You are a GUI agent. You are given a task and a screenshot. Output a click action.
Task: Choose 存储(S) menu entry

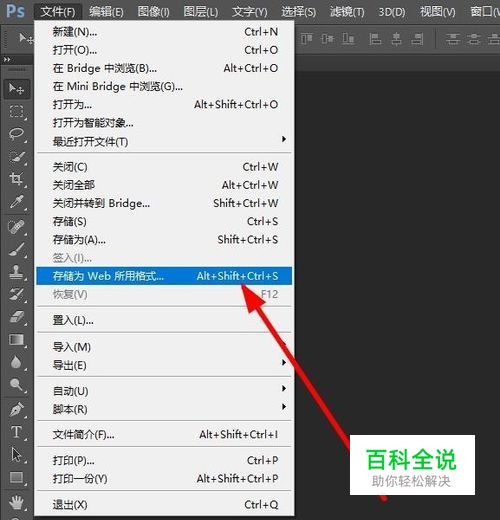[164, 222]
